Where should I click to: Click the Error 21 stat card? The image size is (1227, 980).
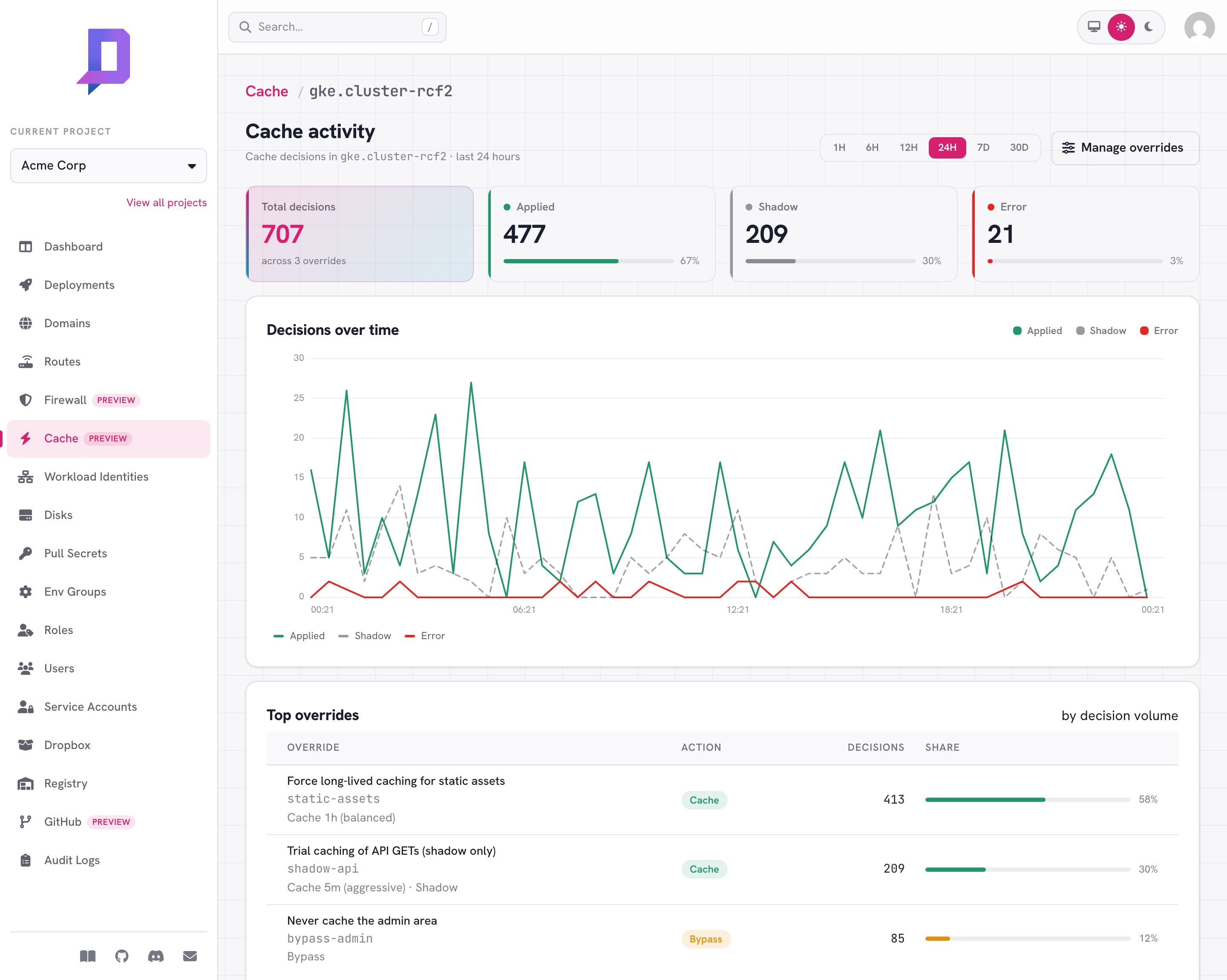1085,234
